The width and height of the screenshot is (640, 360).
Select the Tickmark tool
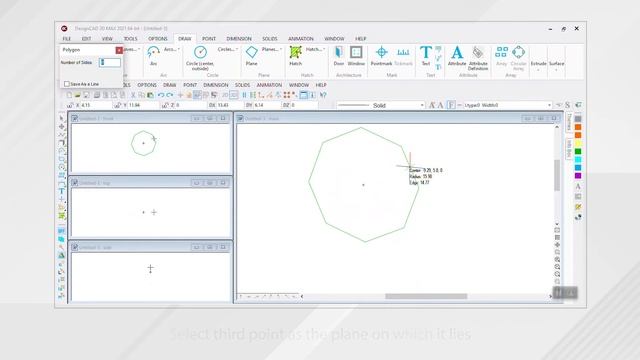pyautogui.click(x=403, y=56)
